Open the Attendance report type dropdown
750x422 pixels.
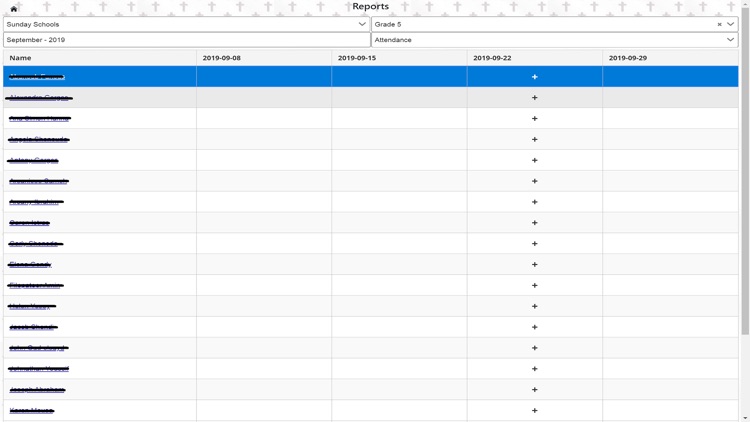(x=555, y=40)
